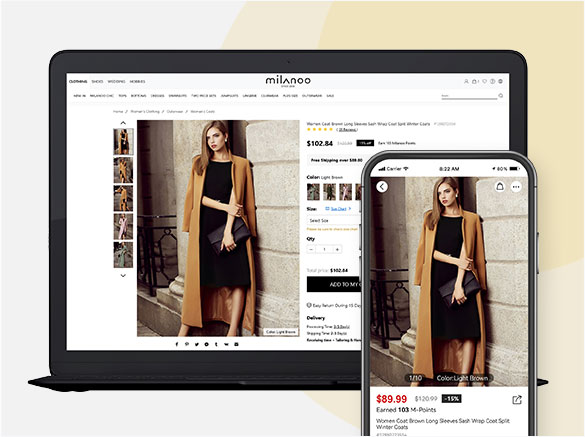Open the account profile icon in header

click(466, 81)
